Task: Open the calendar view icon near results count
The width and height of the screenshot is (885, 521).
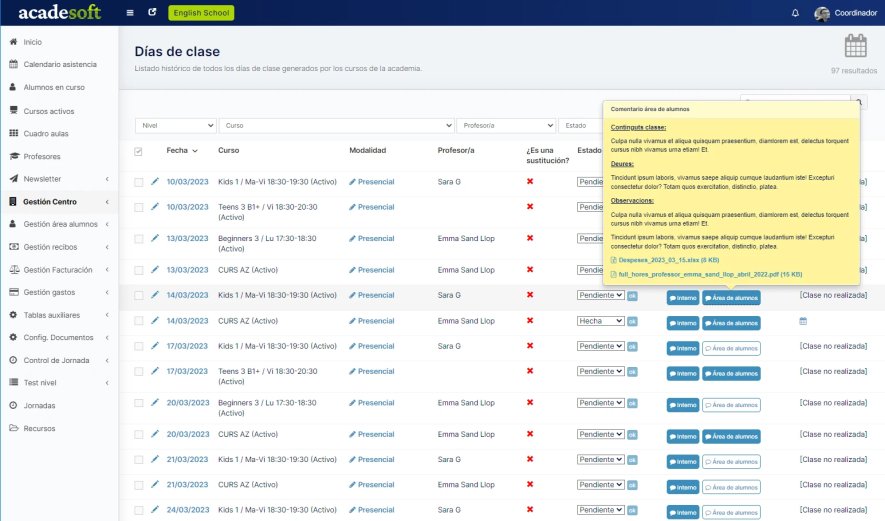Action: (x=856, y=46)
